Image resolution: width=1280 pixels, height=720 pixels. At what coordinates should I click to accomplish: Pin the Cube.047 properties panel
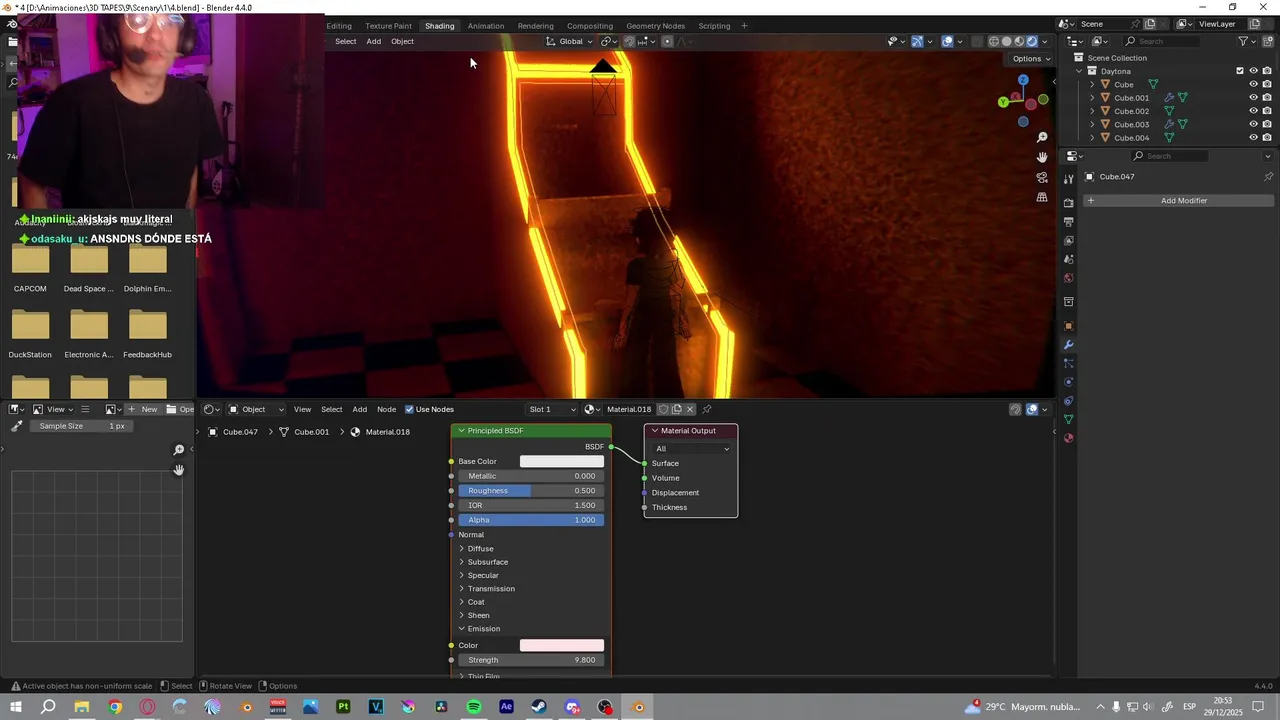click(x=1268, y=177)
